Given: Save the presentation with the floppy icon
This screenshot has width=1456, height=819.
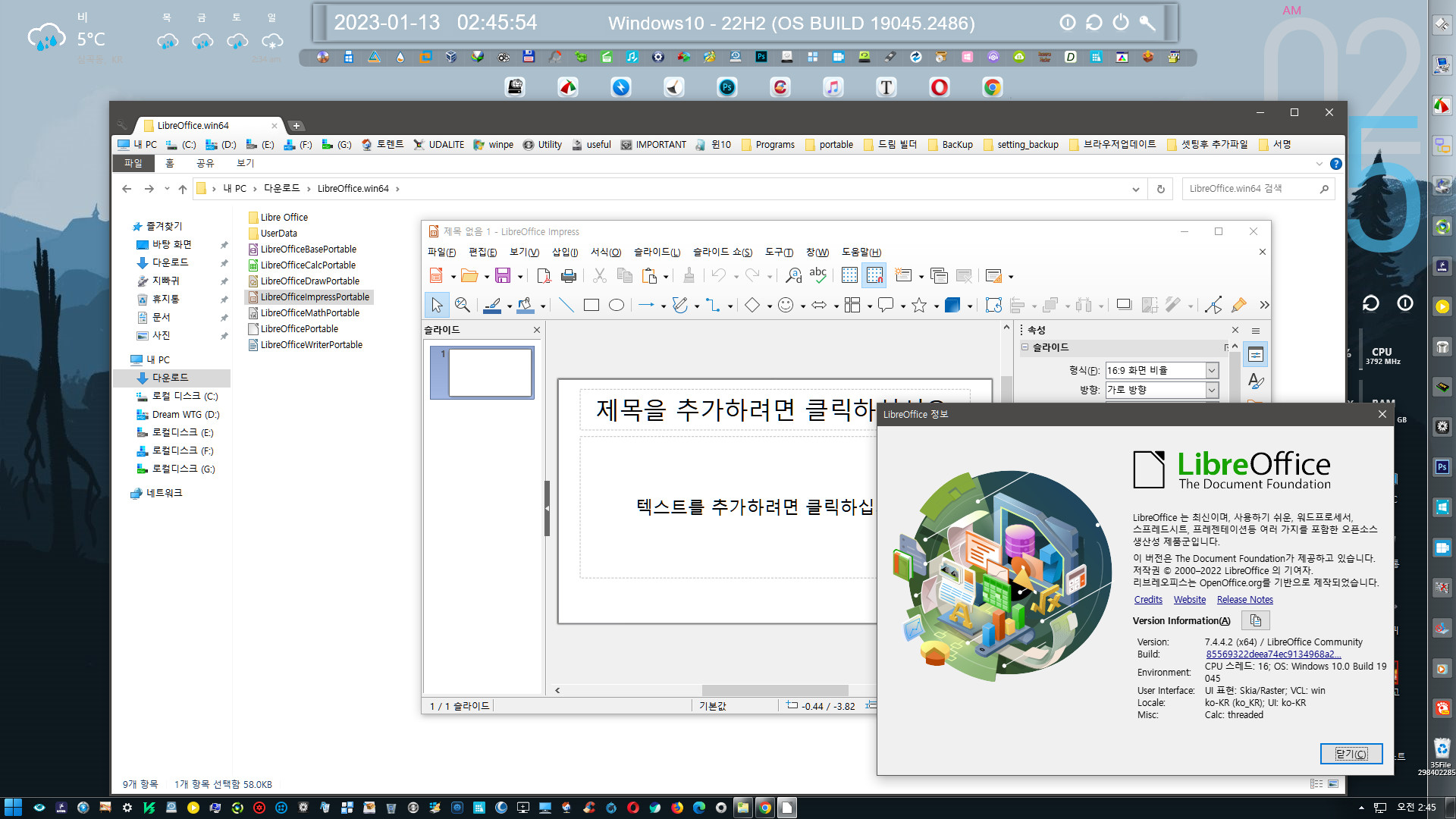Looking at the screenshot, I should 503,276.
